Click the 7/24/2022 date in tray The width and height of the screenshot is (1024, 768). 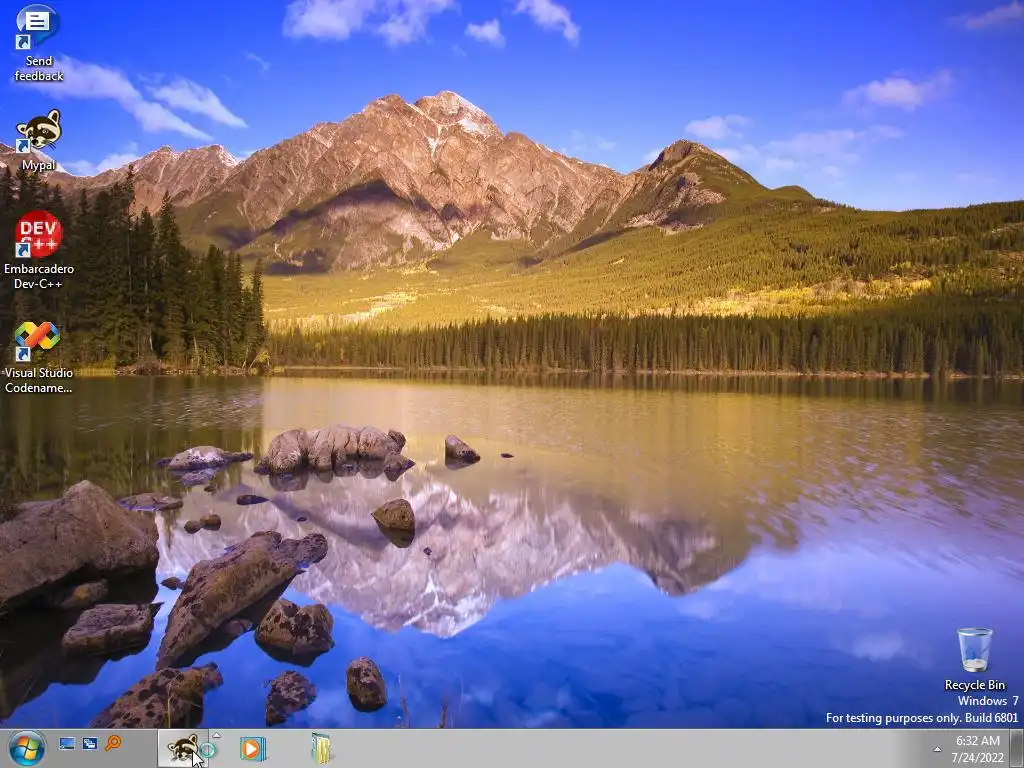coord(978,758)
